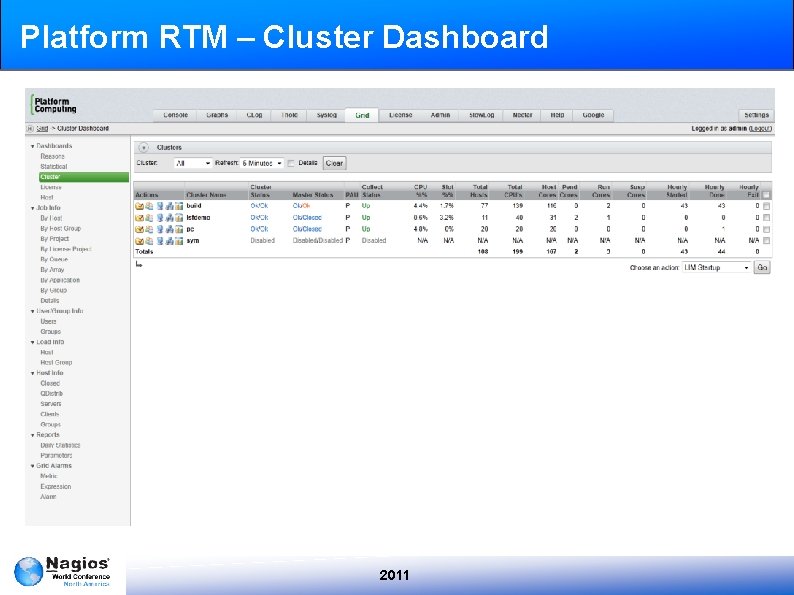Image resolution: width=794 pixels, height=595 pixels.
Task: Click the network icon in the build row
Action: (170, 206)
